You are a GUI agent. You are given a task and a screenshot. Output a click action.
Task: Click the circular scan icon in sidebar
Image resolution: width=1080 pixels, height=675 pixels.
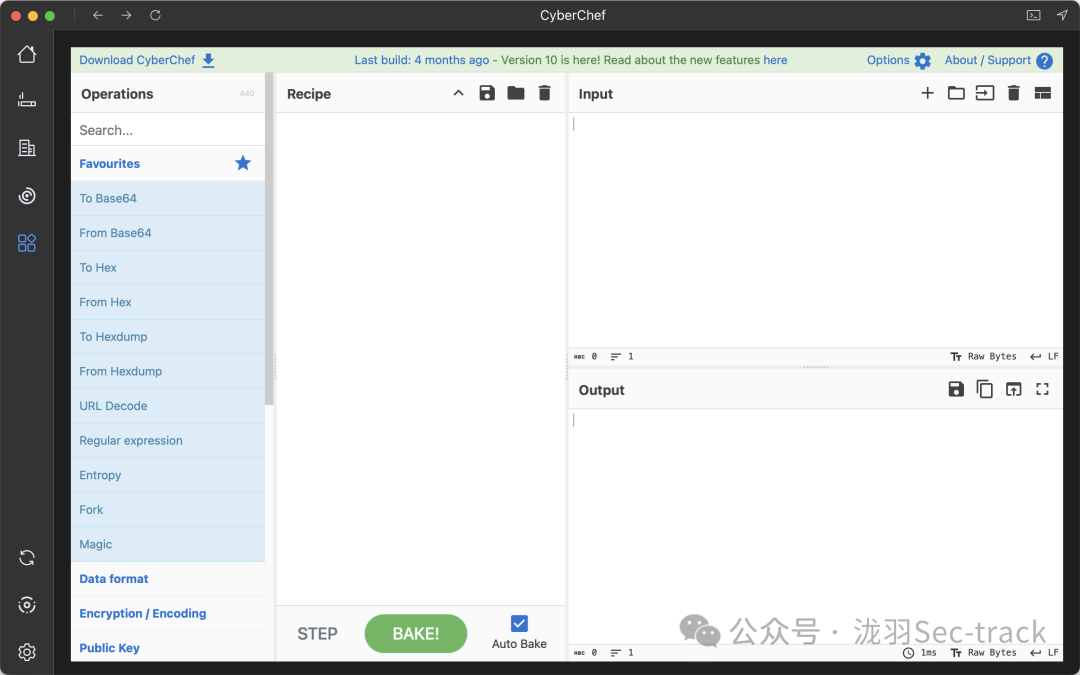(27, 605)
